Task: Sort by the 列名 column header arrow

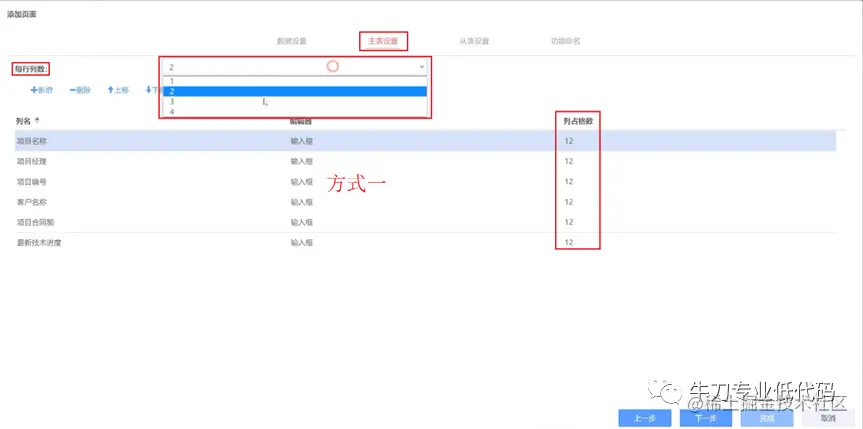Action: click(x=37, y=121)
